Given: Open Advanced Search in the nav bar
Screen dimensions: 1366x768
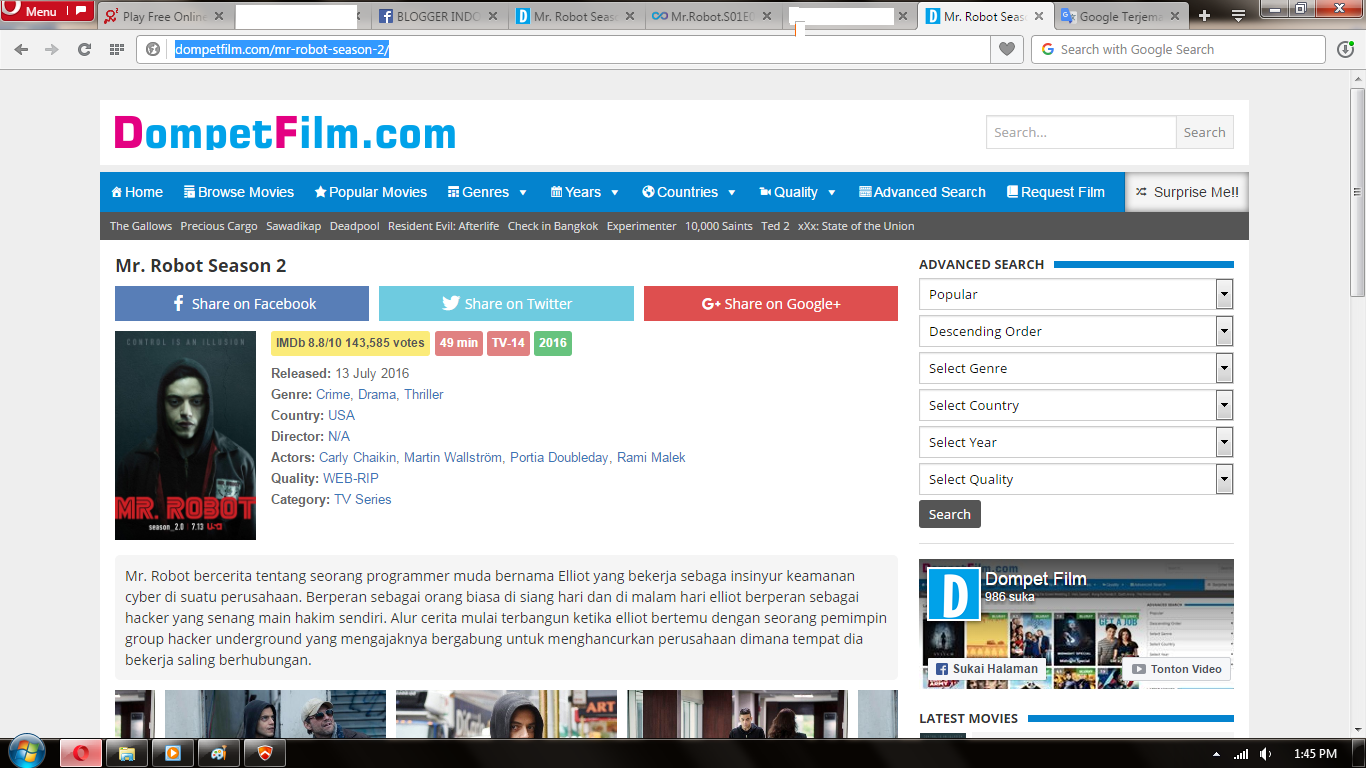Looking at the screenshot, I should click(922, 192).
